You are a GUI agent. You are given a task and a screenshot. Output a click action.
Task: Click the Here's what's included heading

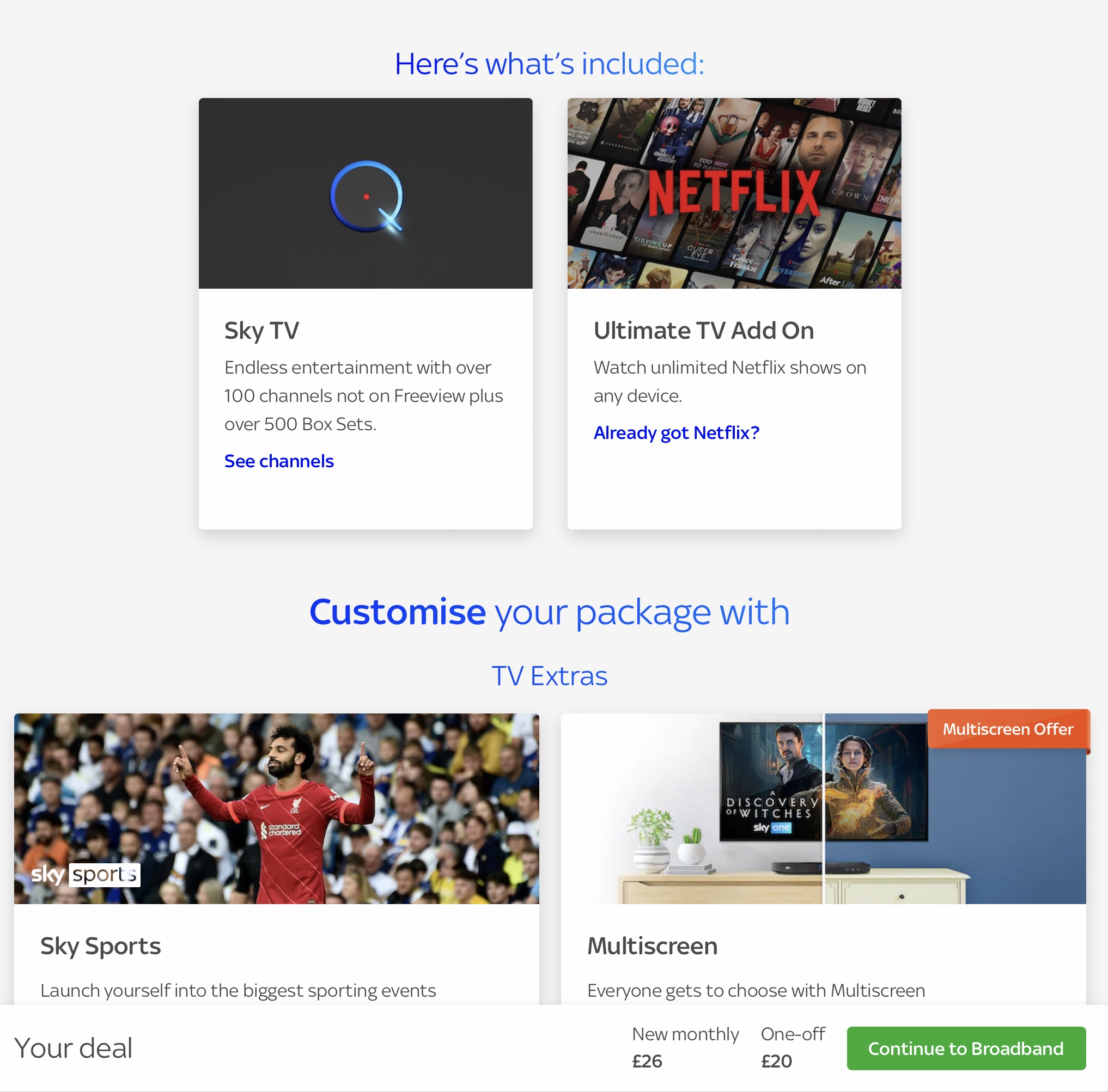(x=550, y=64)
